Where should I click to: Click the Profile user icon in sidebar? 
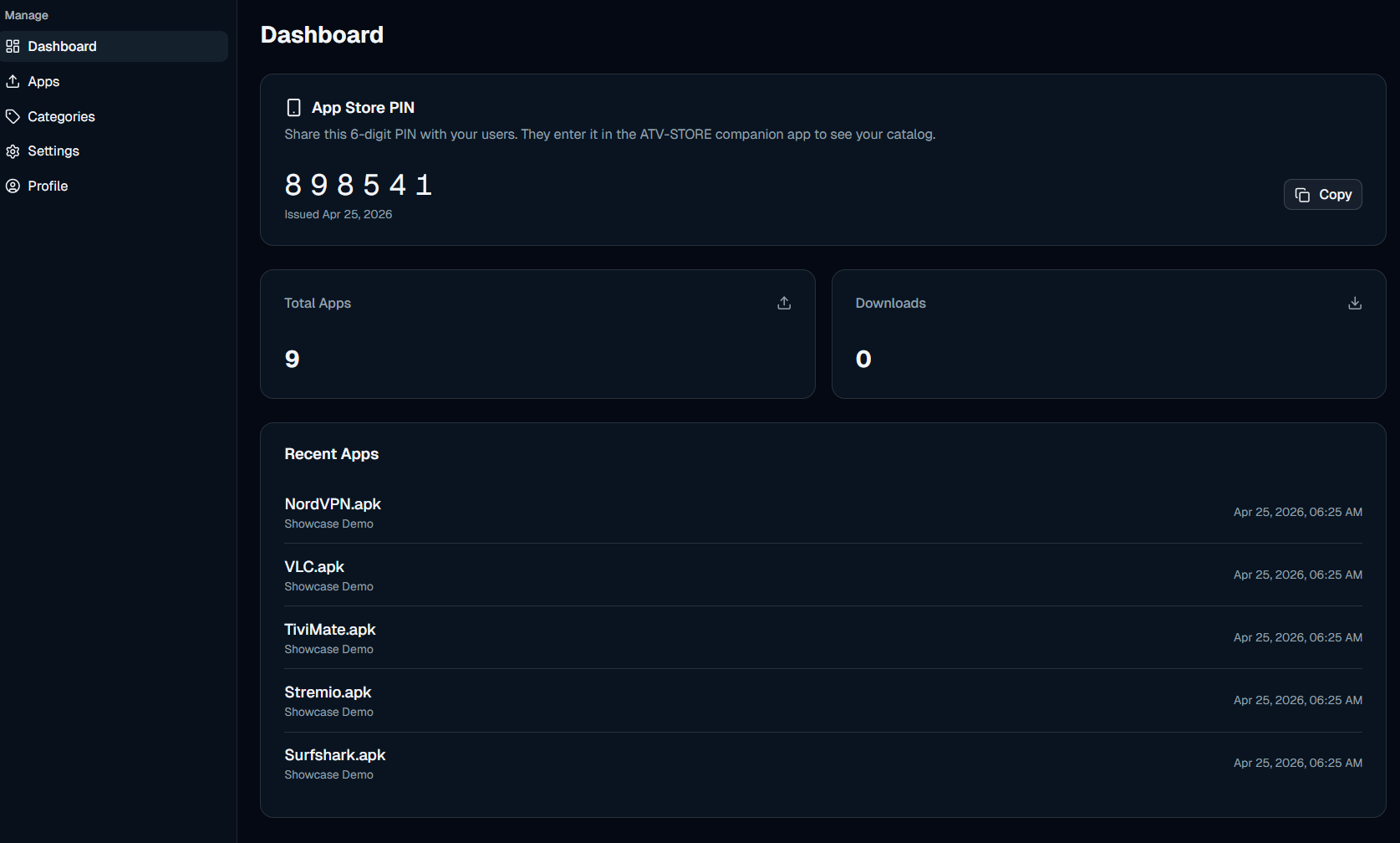tap(13, 186)
